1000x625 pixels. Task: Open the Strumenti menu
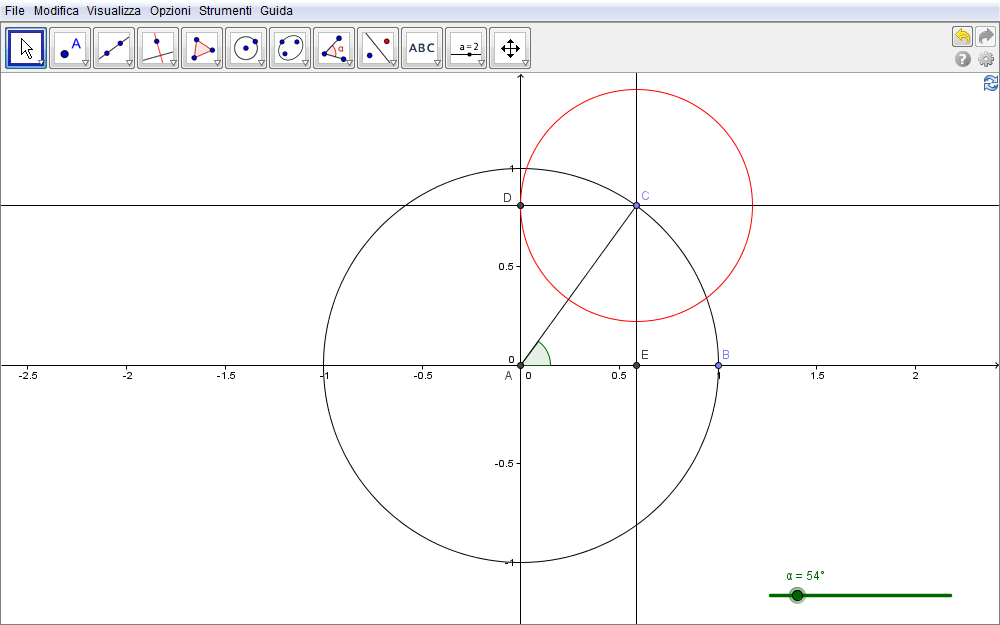225,11
